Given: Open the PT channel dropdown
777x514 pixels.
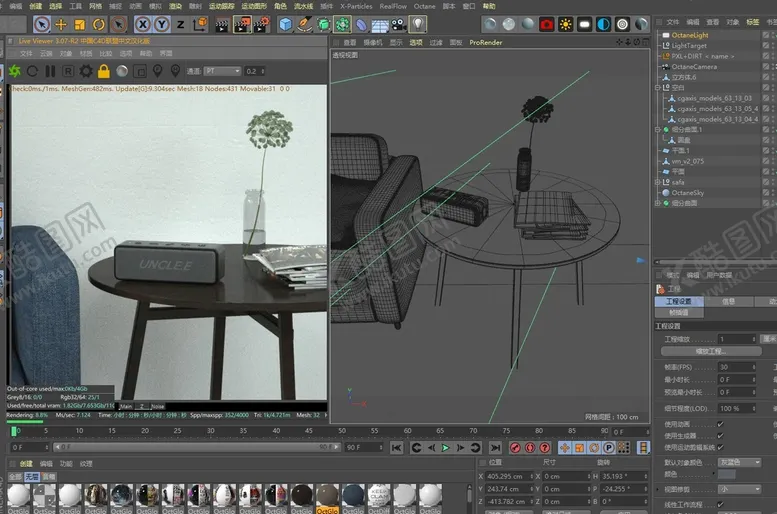Looking at the screenshot, I should (x=222, y=71).
